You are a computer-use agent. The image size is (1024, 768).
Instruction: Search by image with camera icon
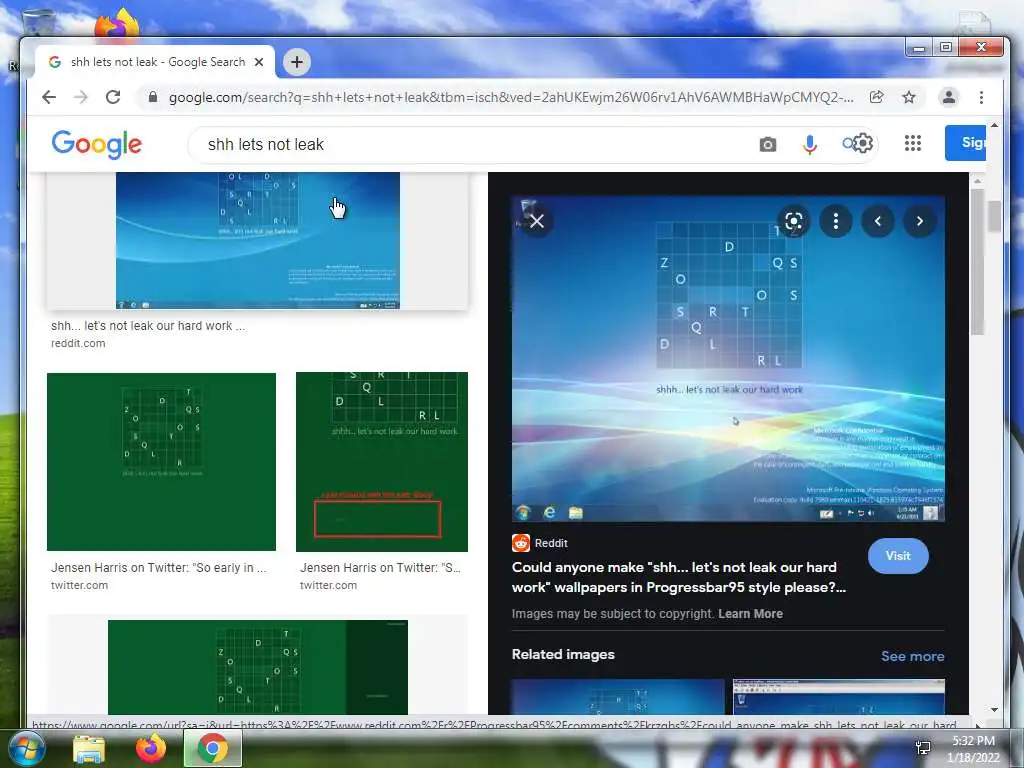(x=768, y=144)
